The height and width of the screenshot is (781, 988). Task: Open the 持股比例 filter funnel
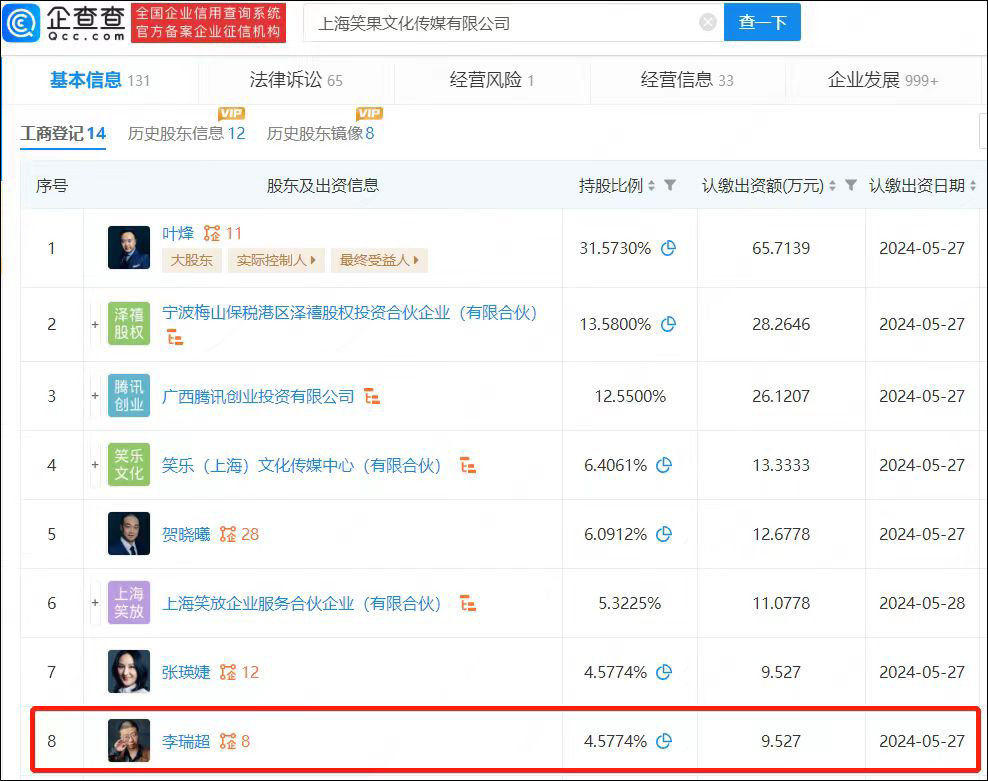[x=670, y=185]
